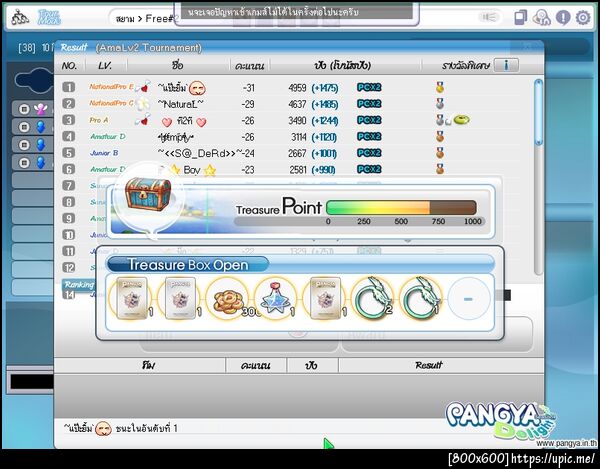Click the info 'i' button beside รางวัลพิเศษ
600x469 pixels.
(506, 65)
